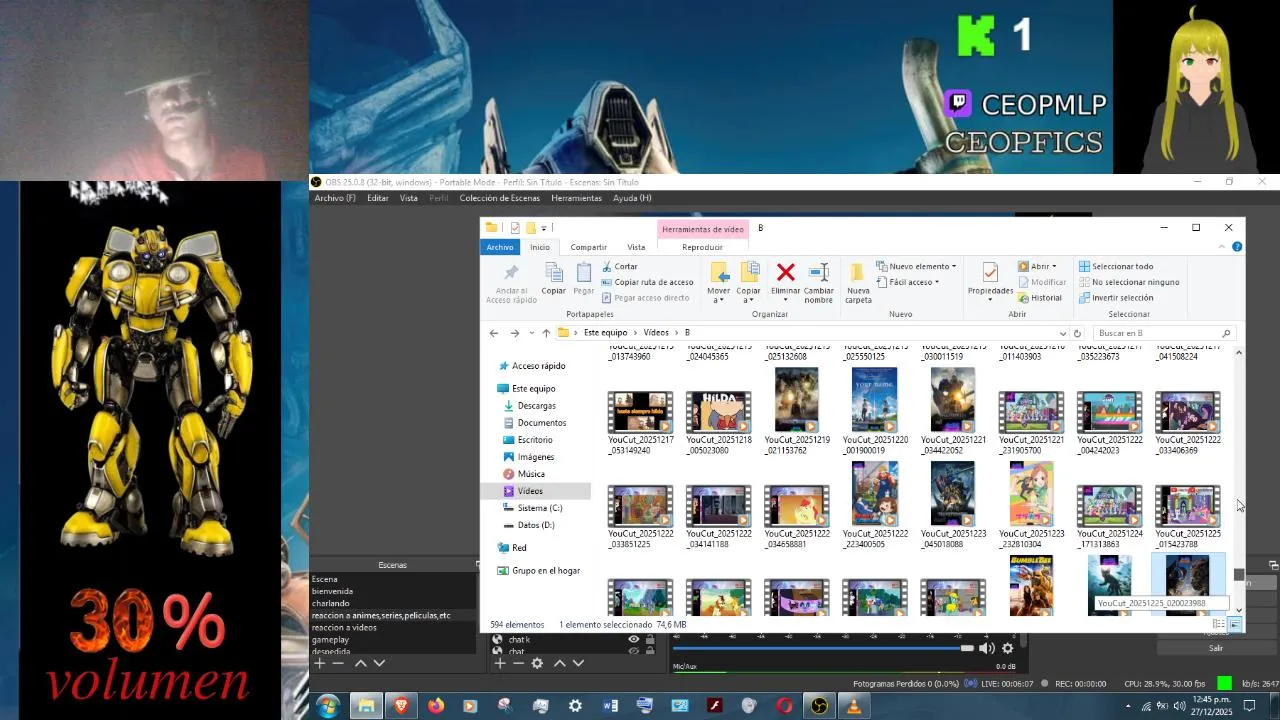This screenshot has width=1280, height=720.
Task: Open Colección de Escenas menu
Action: pyautogui.click(x=499, y=198)
